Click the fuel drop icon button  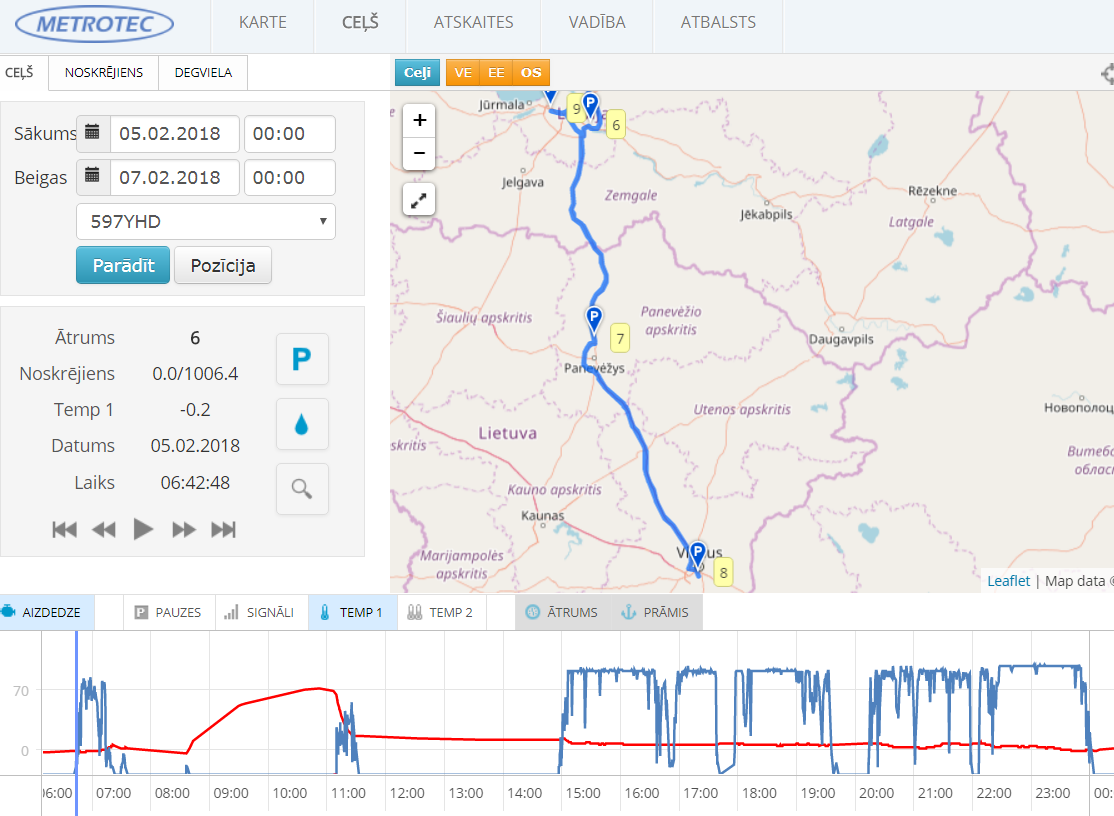click(x=301, y=424)
